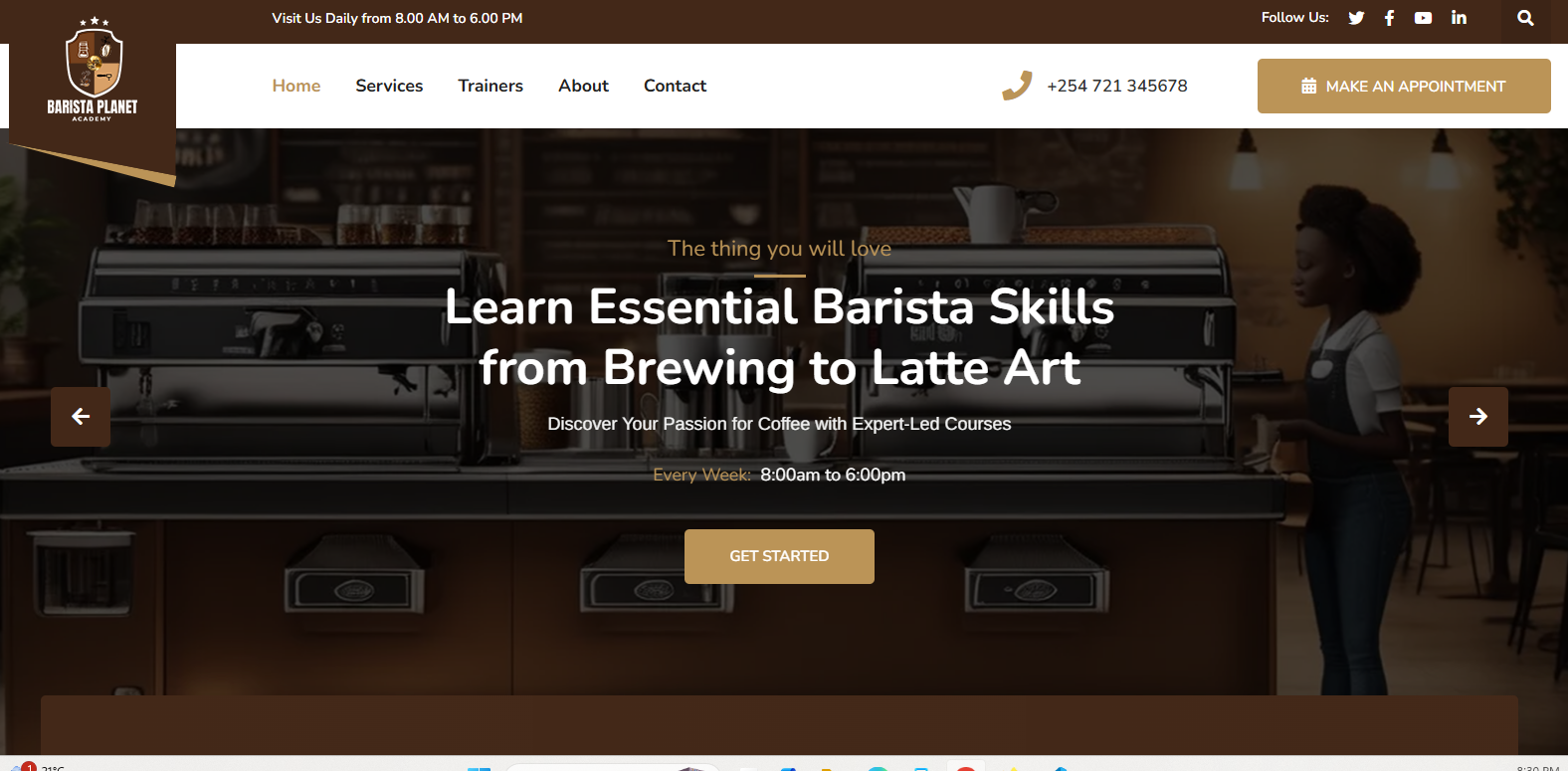Click the 'Visit Us Daily' hours text
The image size is (1568, 771).
click(397, 18)
